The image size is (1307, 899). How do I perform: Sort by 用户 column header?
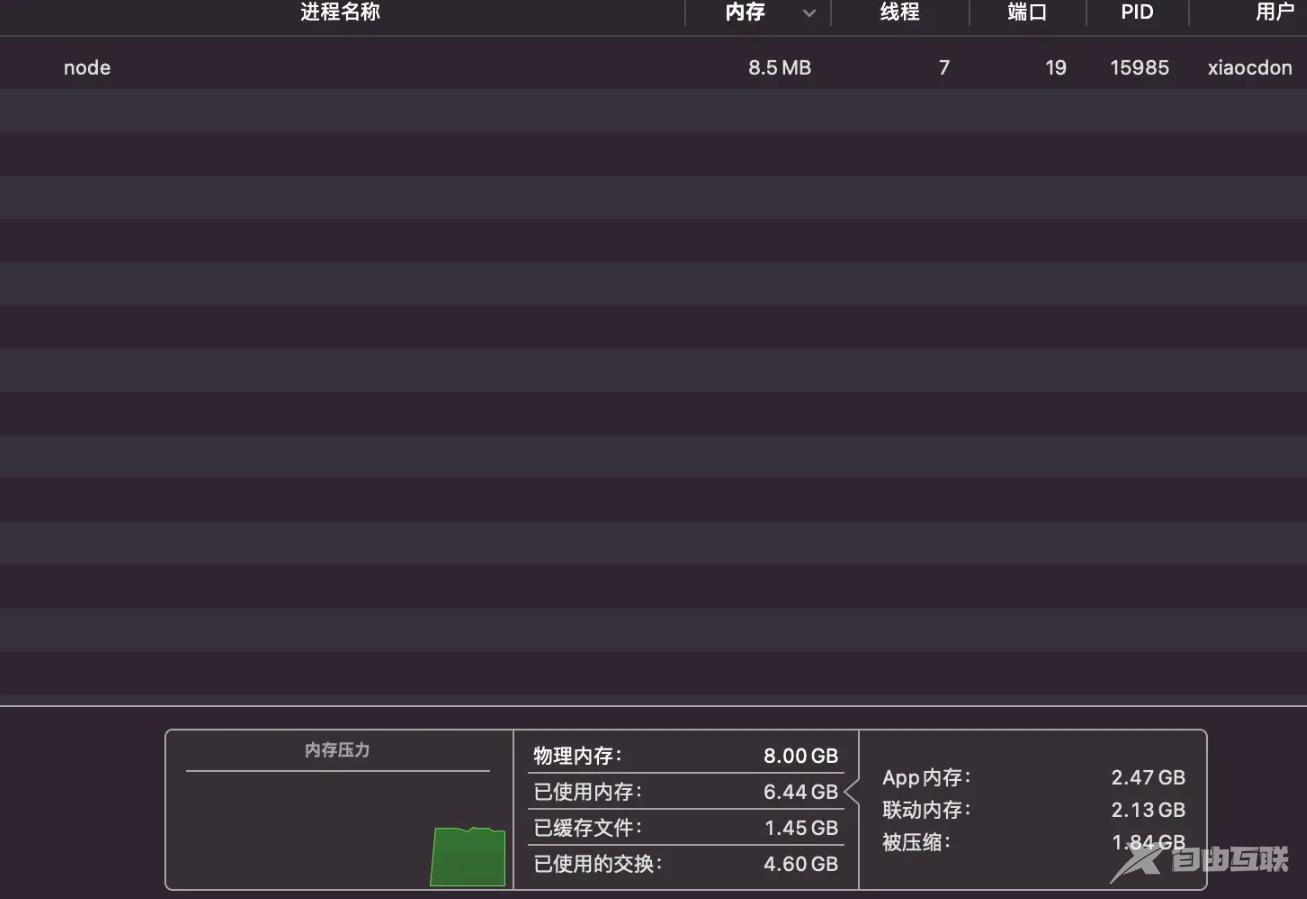point(1274,13)
